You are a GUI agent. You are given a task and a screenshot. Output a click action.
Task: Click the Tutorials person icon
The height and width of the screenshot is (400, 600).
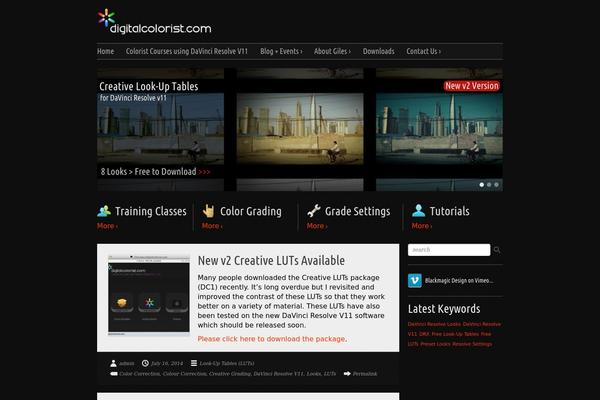[419, 211]
